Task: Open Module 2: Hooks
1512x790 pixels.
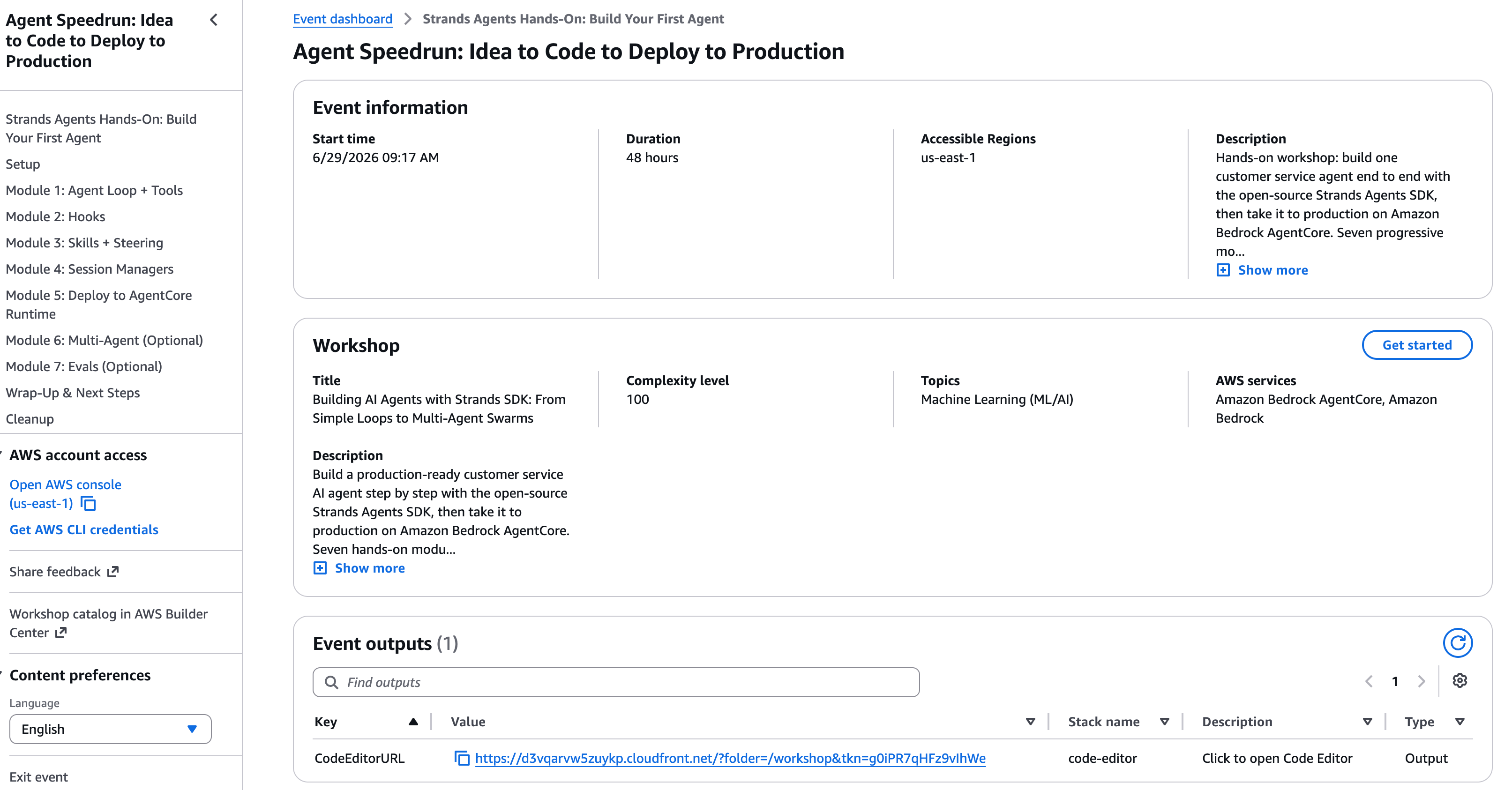Action: tap(55, 217)
